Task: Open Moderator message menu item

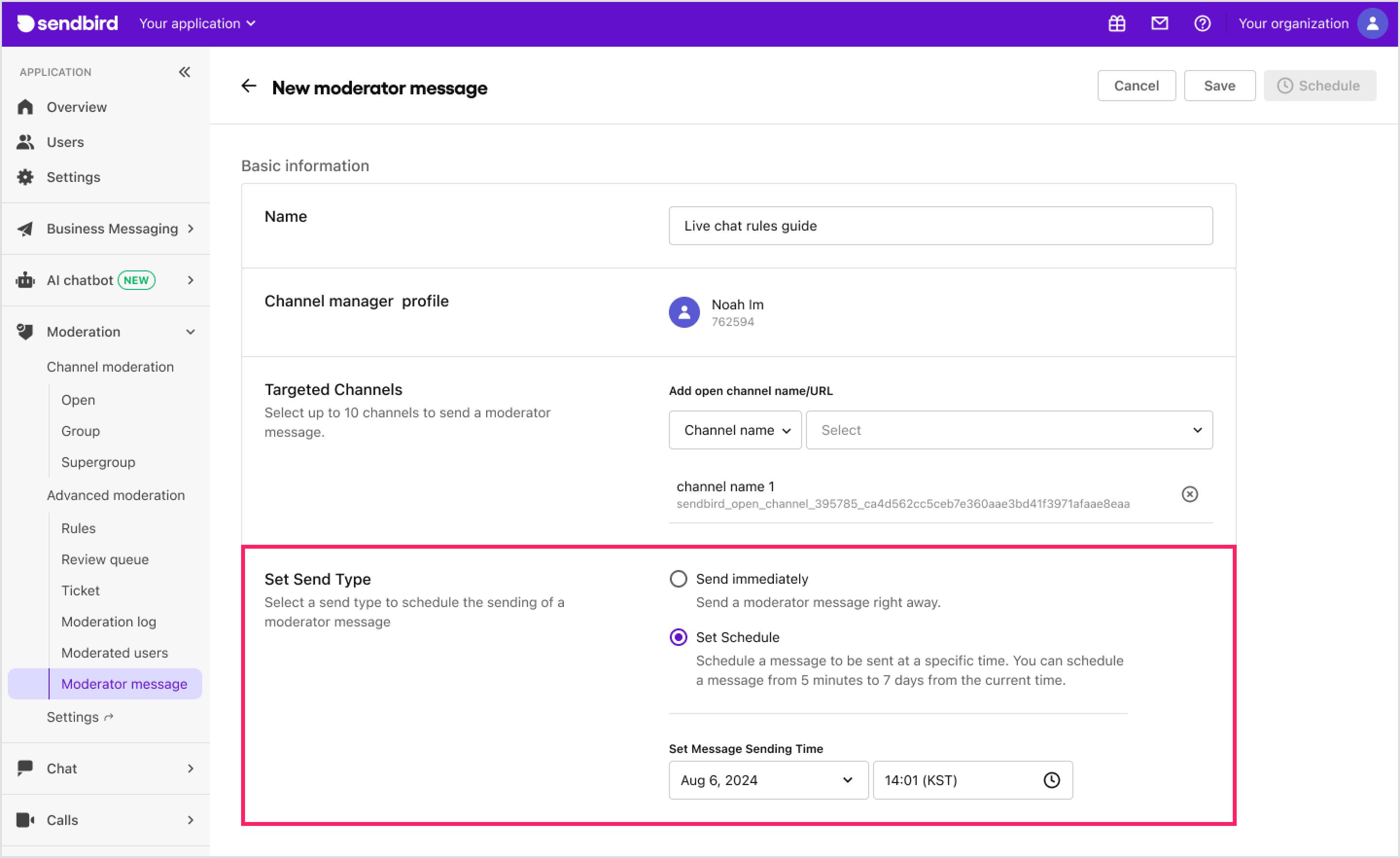Action: pos(105,684)
